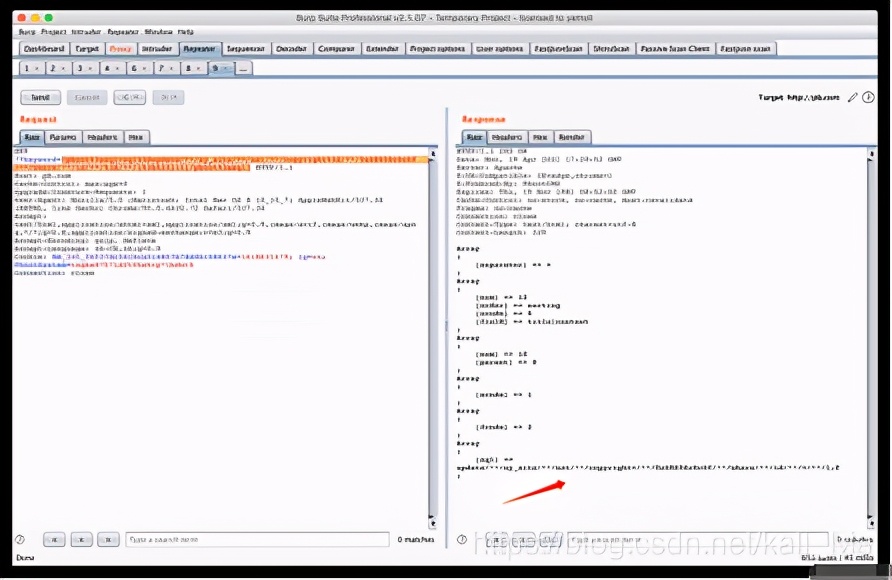Screen dimensions: 892x580
Task: Open the Passive Scan Client tab
Action: tap(675, 49)
